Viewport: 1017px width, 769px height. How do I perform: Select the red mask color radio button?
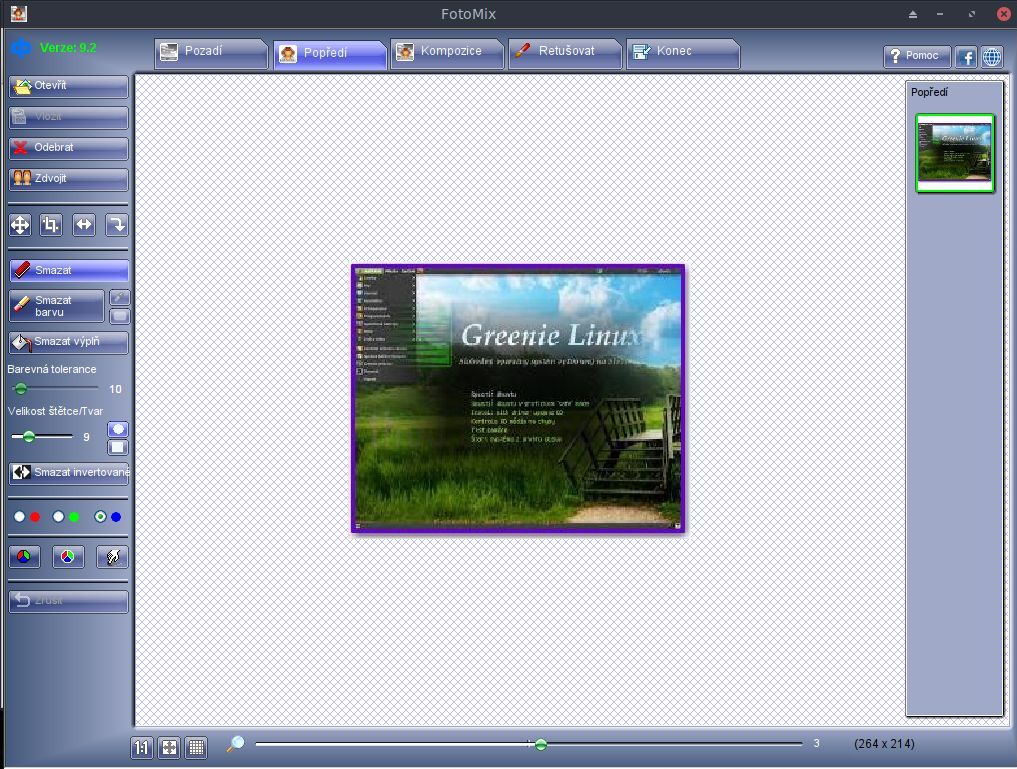coord(19,517)
